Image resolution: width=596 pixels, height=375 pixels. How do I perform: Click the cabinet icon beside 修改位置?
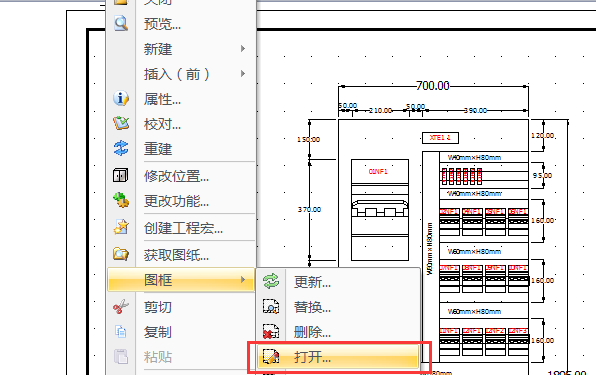tap(121, 176)
